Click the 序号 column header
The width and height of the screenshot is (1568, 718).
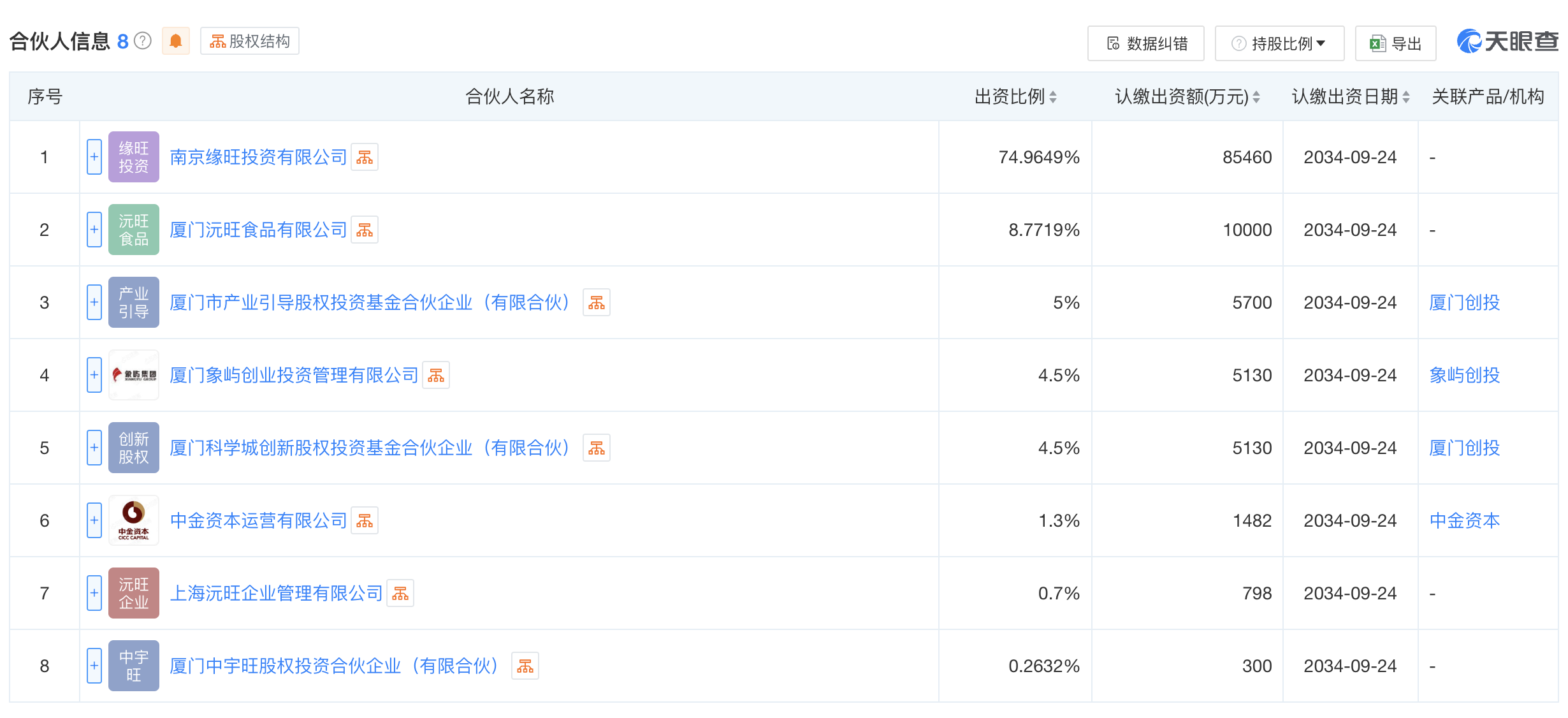(x=45, y=97)
